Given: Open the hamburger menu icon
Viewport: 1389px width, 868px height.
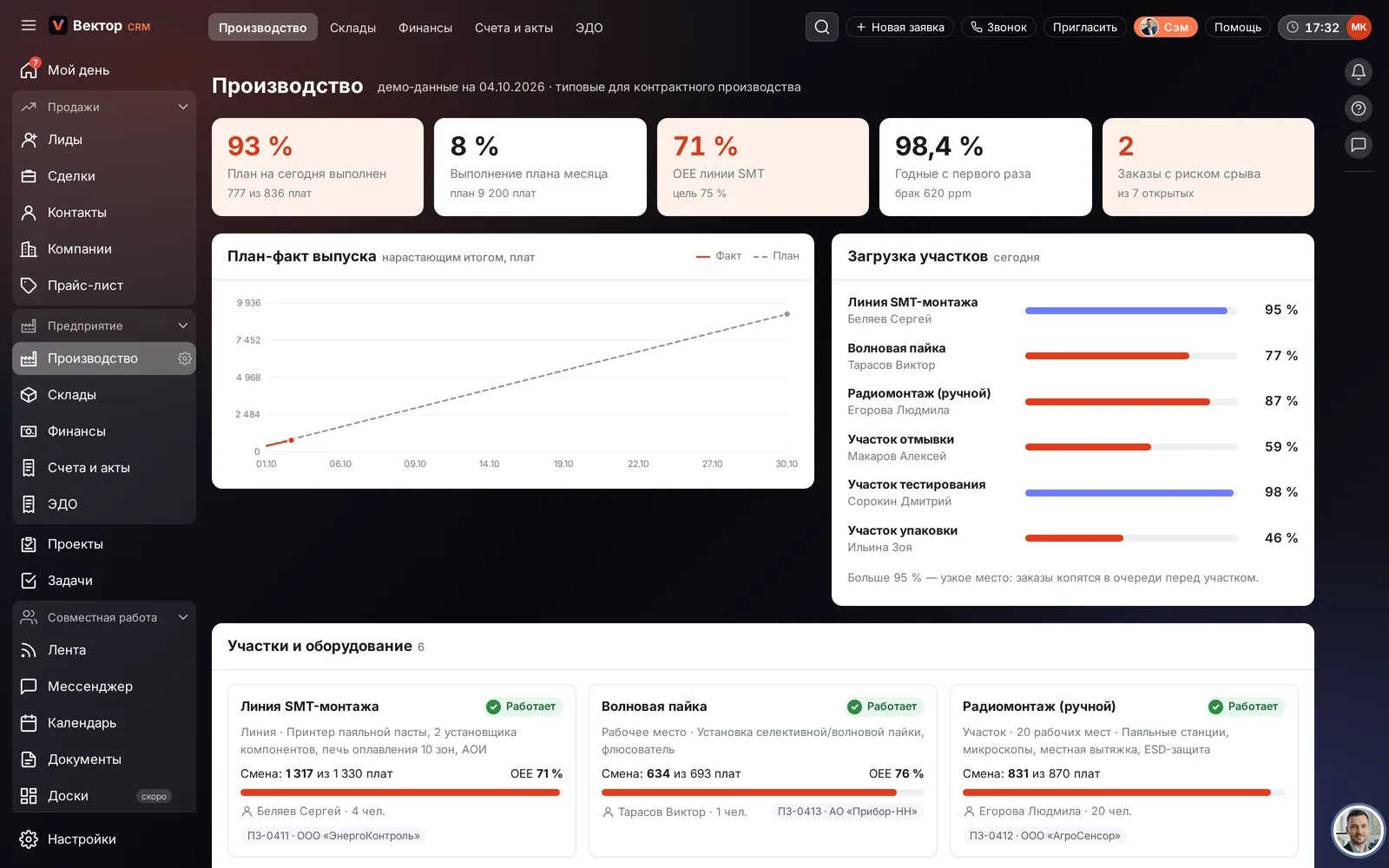Looking at the screenshot, I should [x=29, y=26].
